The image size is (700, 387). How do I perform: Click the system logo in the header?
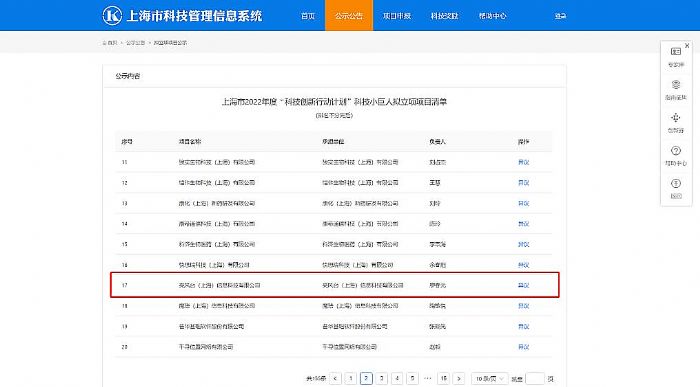(112, 15)
